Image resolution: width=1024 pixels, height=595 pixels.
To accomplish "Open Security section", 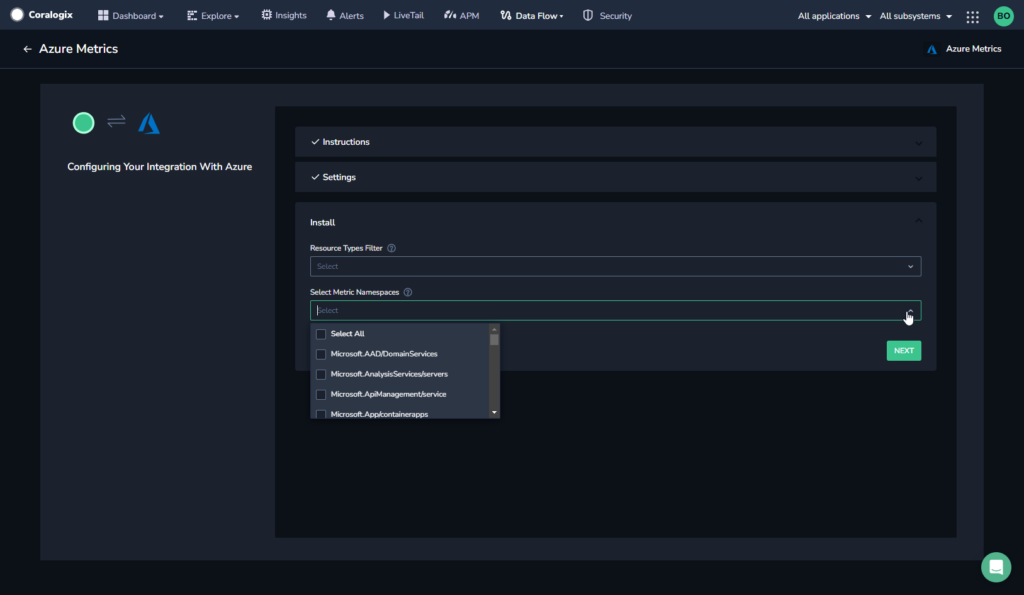I will click(x=607, y=16).
